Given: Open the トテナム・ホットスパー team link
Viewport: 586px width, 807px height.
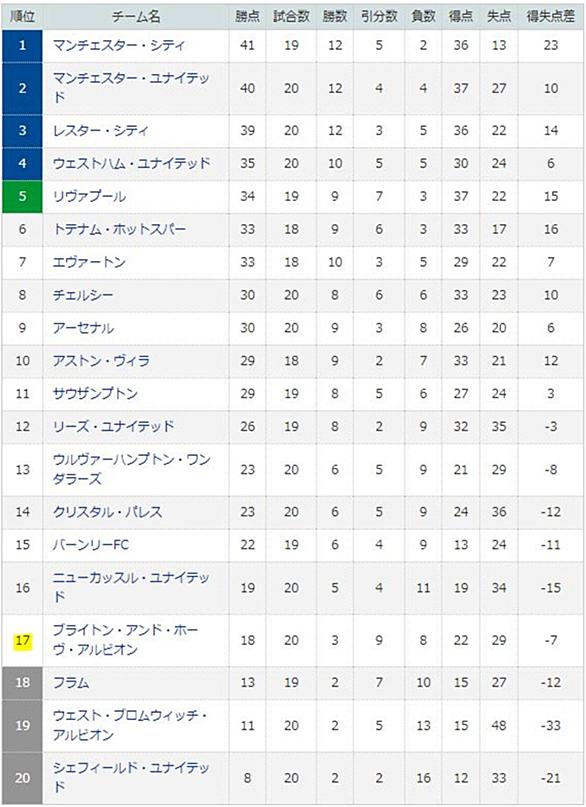Looking at the screenshot, I should click(x=119, y=229).
